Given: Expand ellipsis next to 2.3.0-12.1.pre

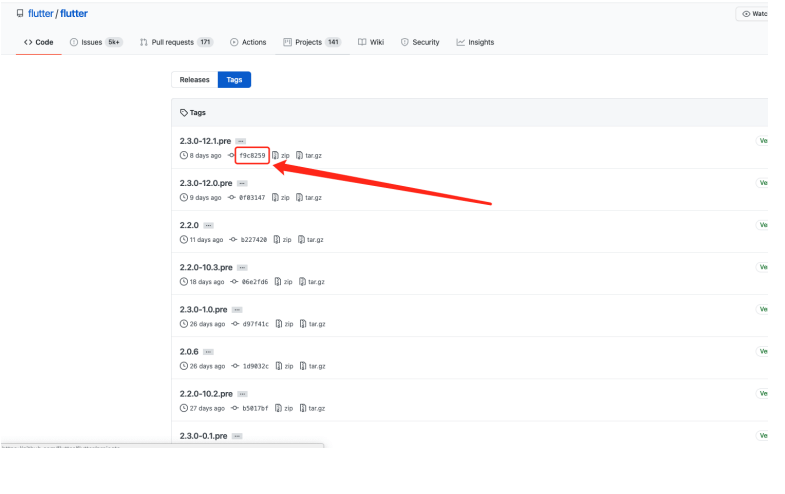Looking at the screenshot, I should (241, 141).
